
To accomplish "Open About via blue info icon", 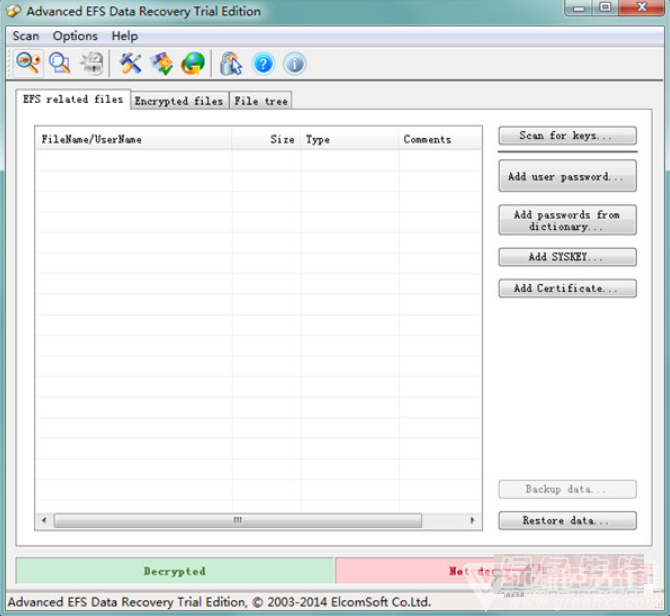I will click(x=294, y=64).
